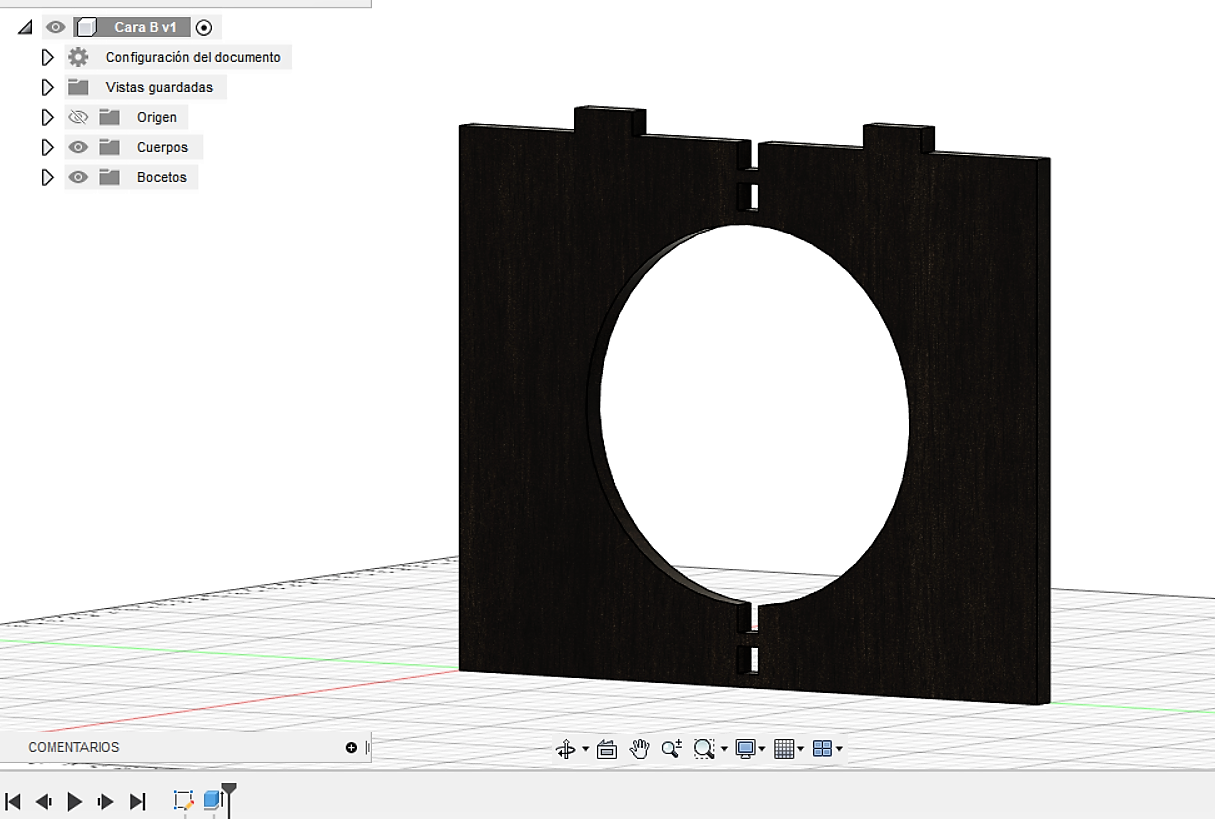Select the Cuerpos label
The image size is (1215, 819).
[x=162, y=148]
